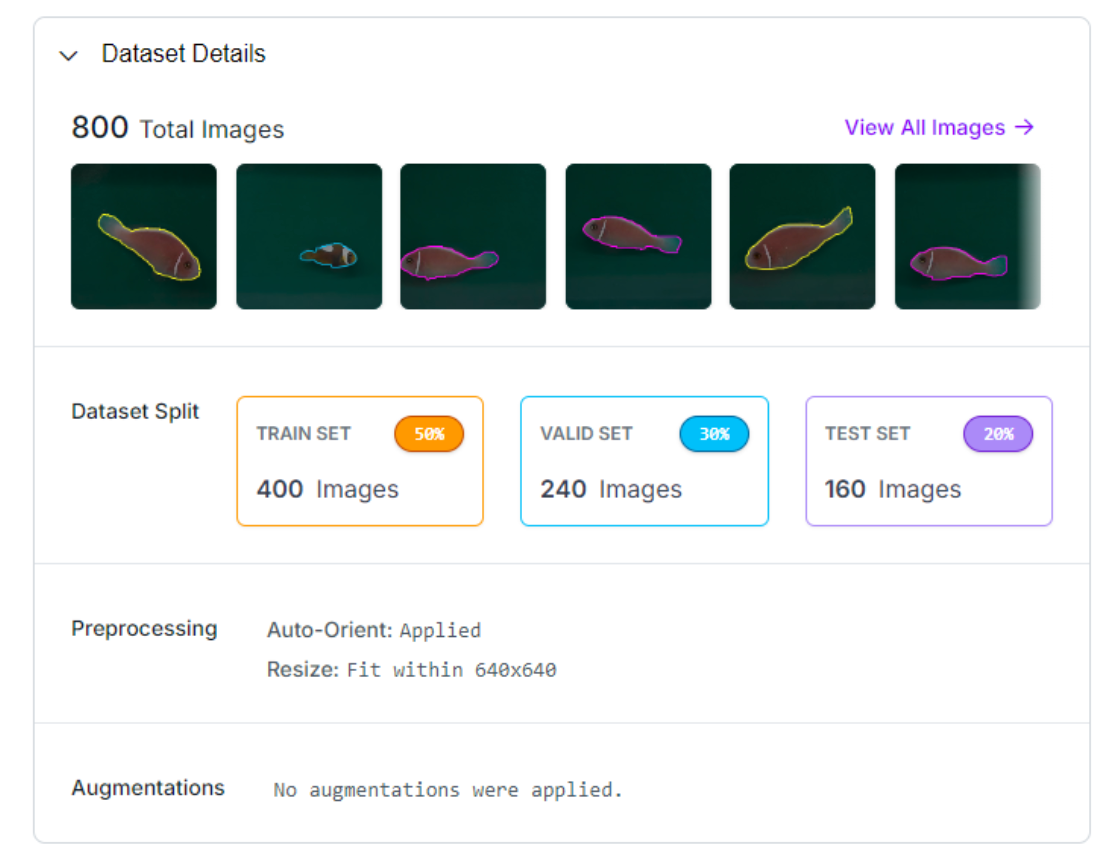Open first fish thumbnail with yellow outline
The image size is (1116, 864).
pyautogui.click(x=144, y=237)
